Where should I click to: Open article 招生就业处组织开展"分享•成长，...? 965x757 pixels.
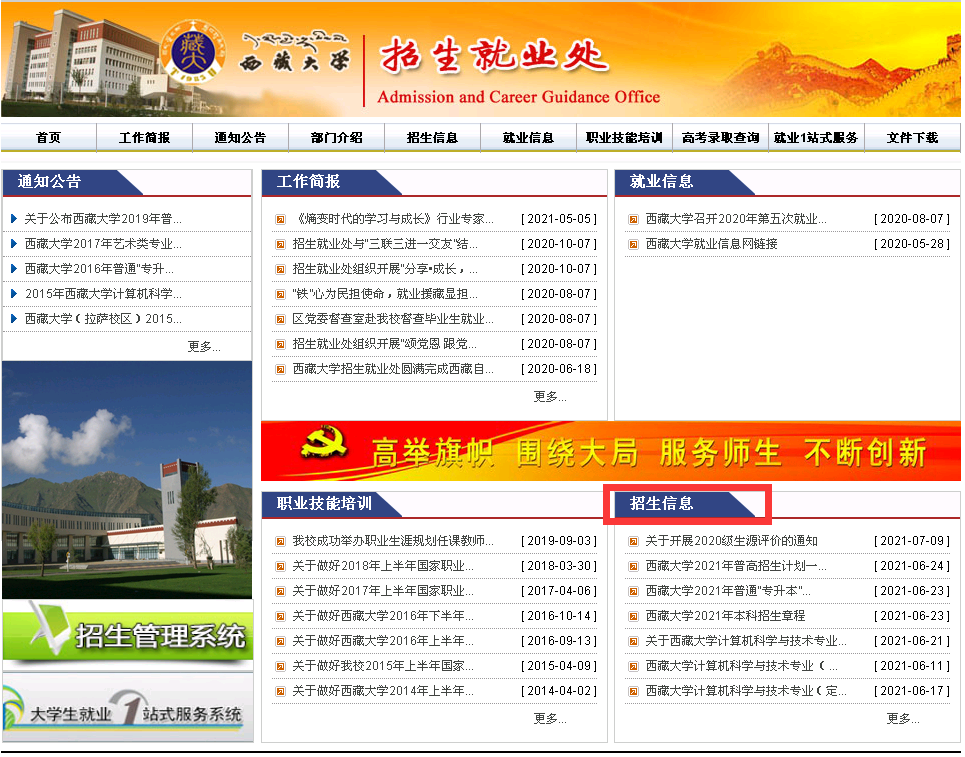tap(385, 269)
